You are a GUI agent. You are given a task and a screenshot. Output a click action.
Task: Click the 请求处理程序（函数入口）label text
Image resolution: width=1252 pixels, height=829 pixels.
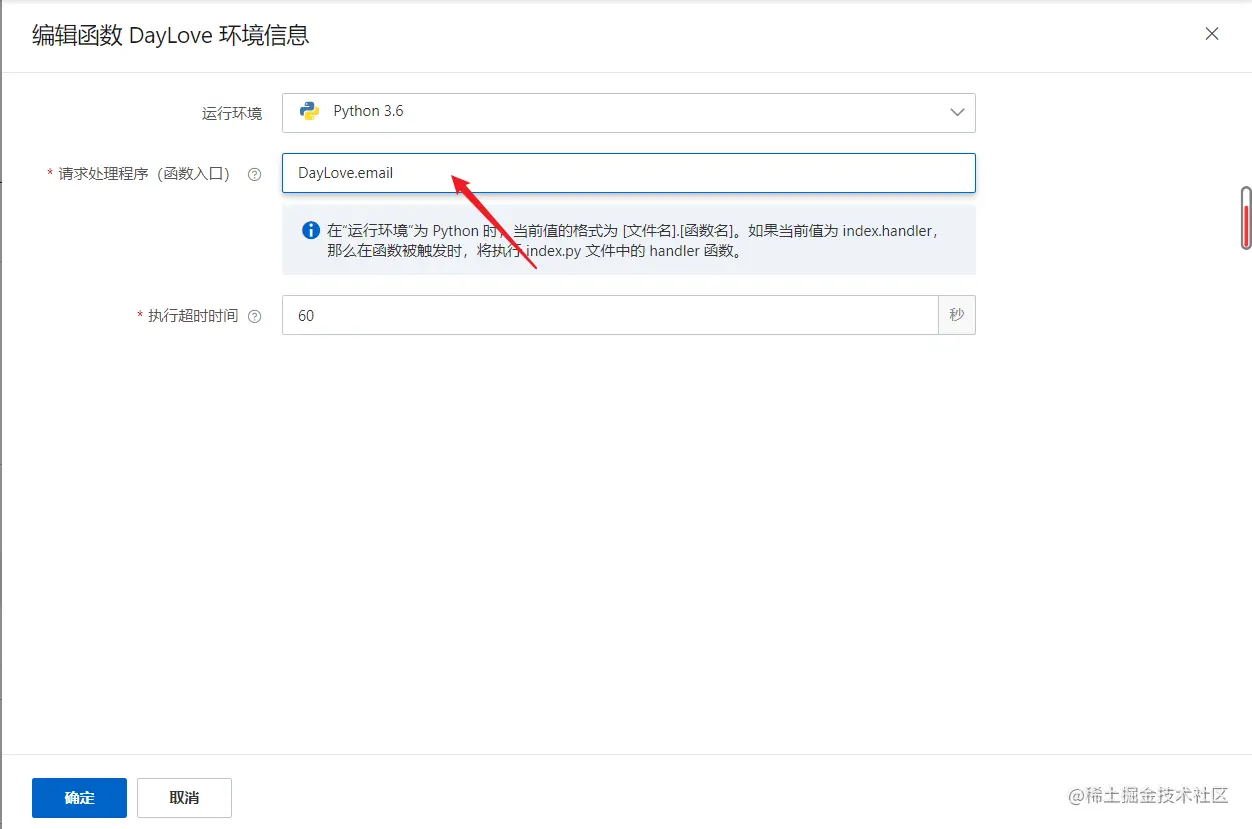pos(144,174)
